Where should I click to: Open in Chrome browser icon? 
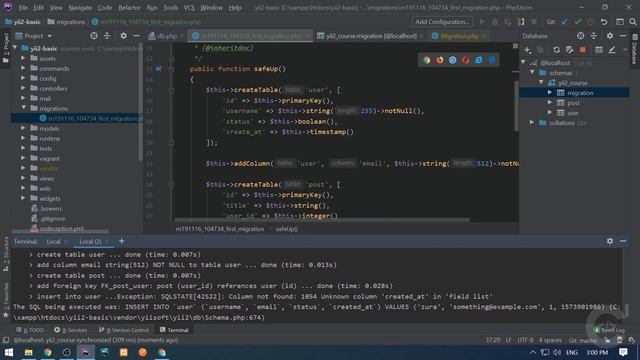[427, 60]
